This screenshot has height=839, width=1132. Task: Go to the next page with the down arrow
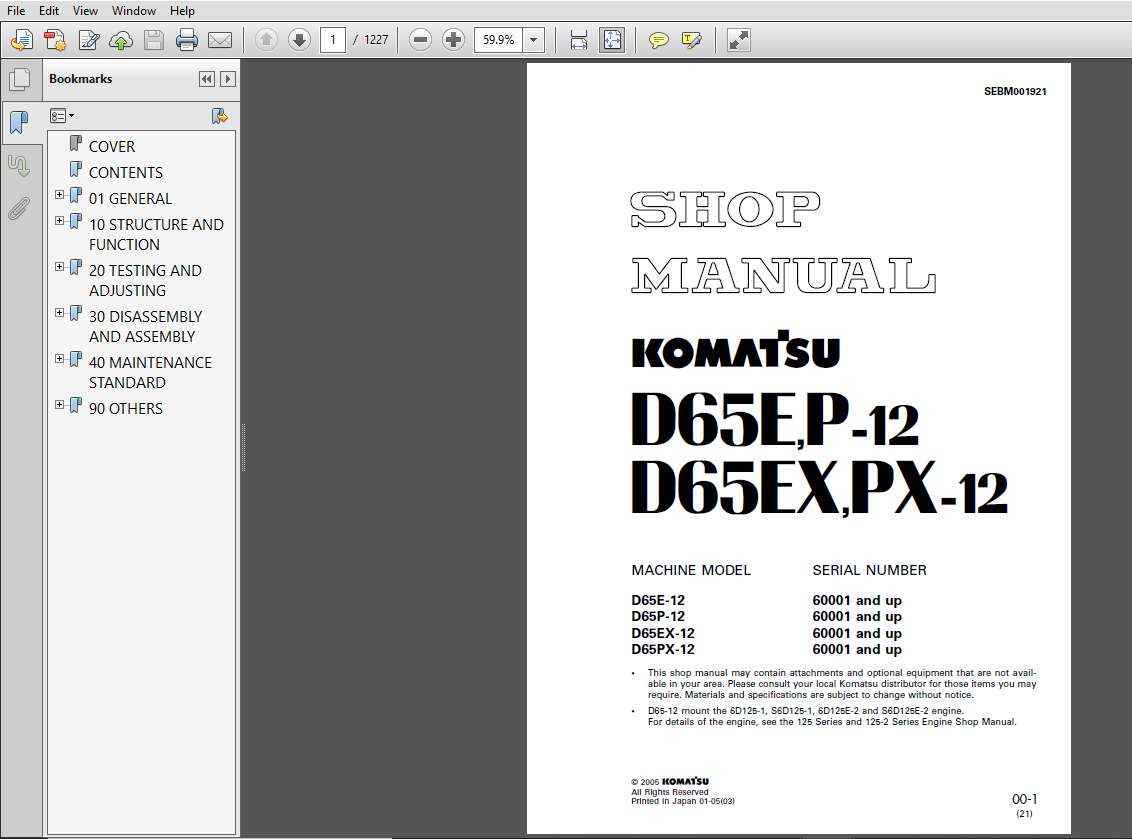pos(299,40)
